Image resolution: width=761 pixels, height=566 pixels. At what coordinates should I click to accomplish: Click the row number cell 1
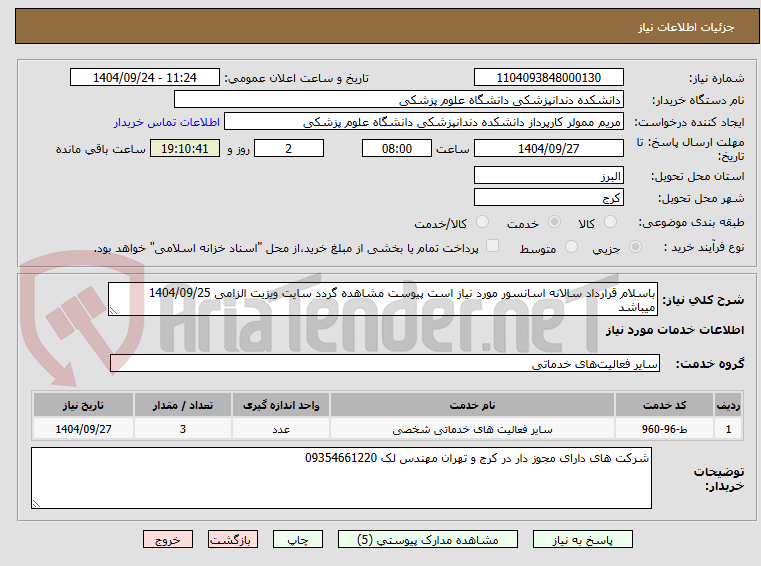(x=728, y=429)
